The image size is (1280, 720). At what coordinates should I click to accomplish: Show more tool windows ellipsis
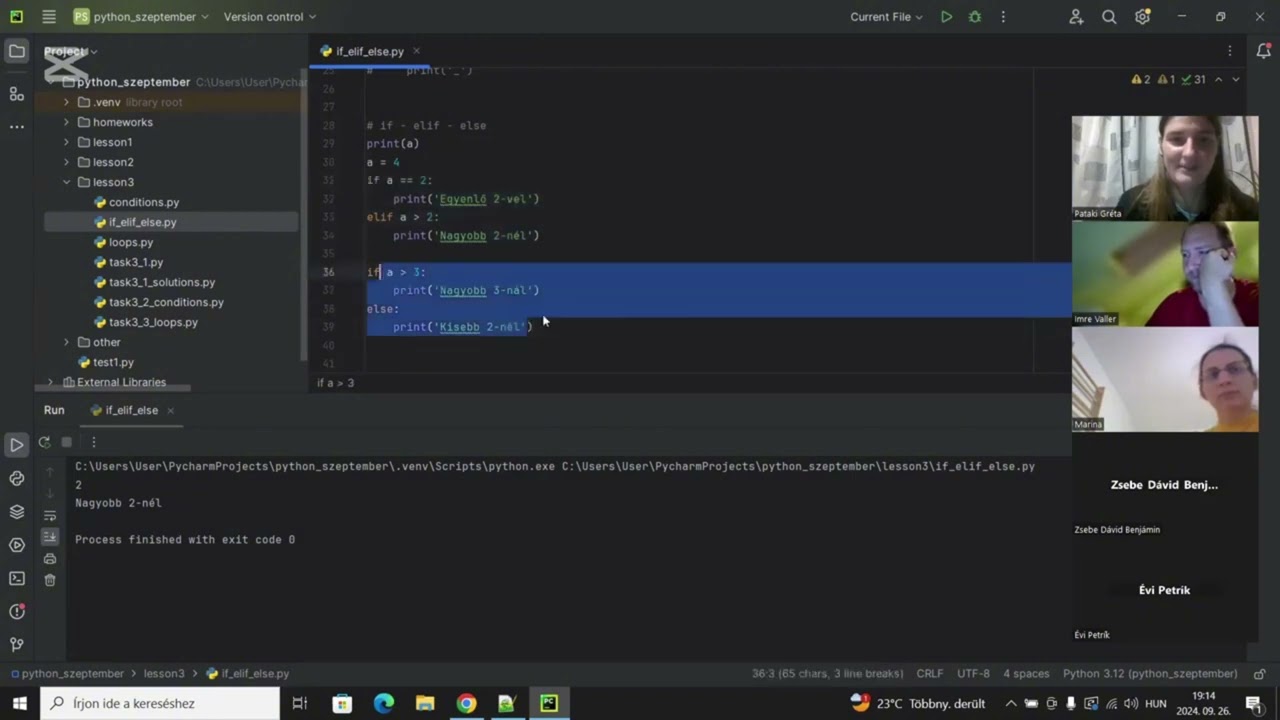[17, 127]
